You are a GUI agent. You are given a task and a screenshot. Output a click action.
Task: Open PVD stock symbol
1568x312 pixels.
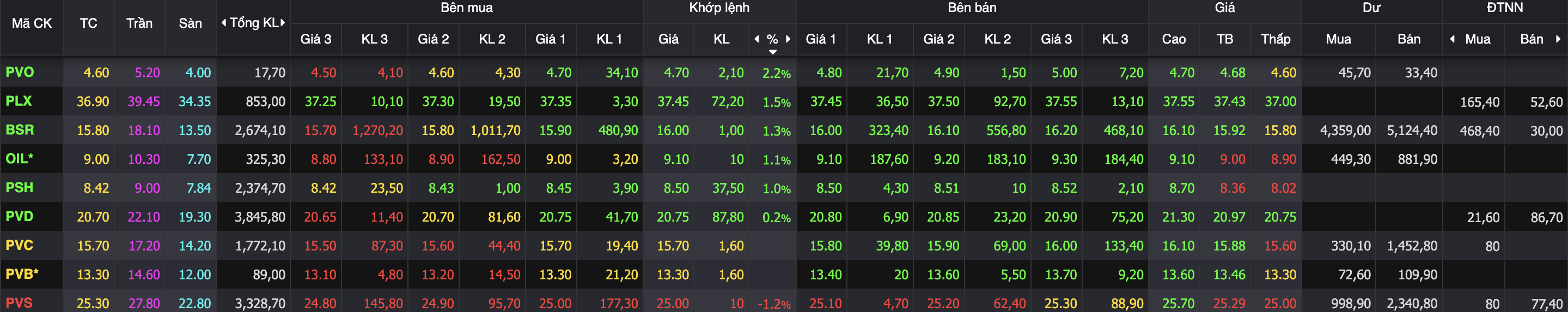click(20, 217)
